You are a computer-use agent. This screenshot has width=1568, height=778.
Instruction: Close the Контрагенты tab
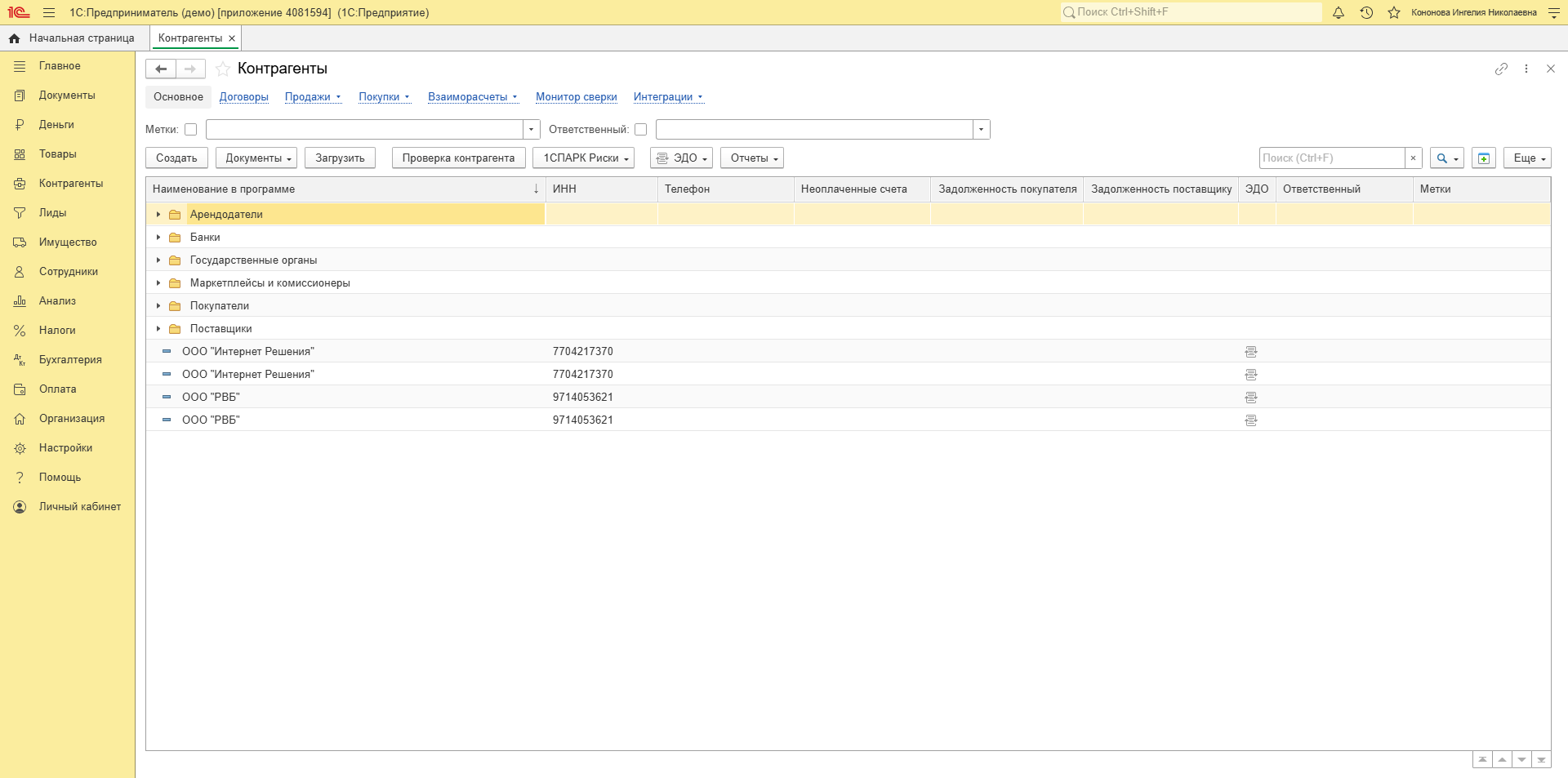(232, 38)
